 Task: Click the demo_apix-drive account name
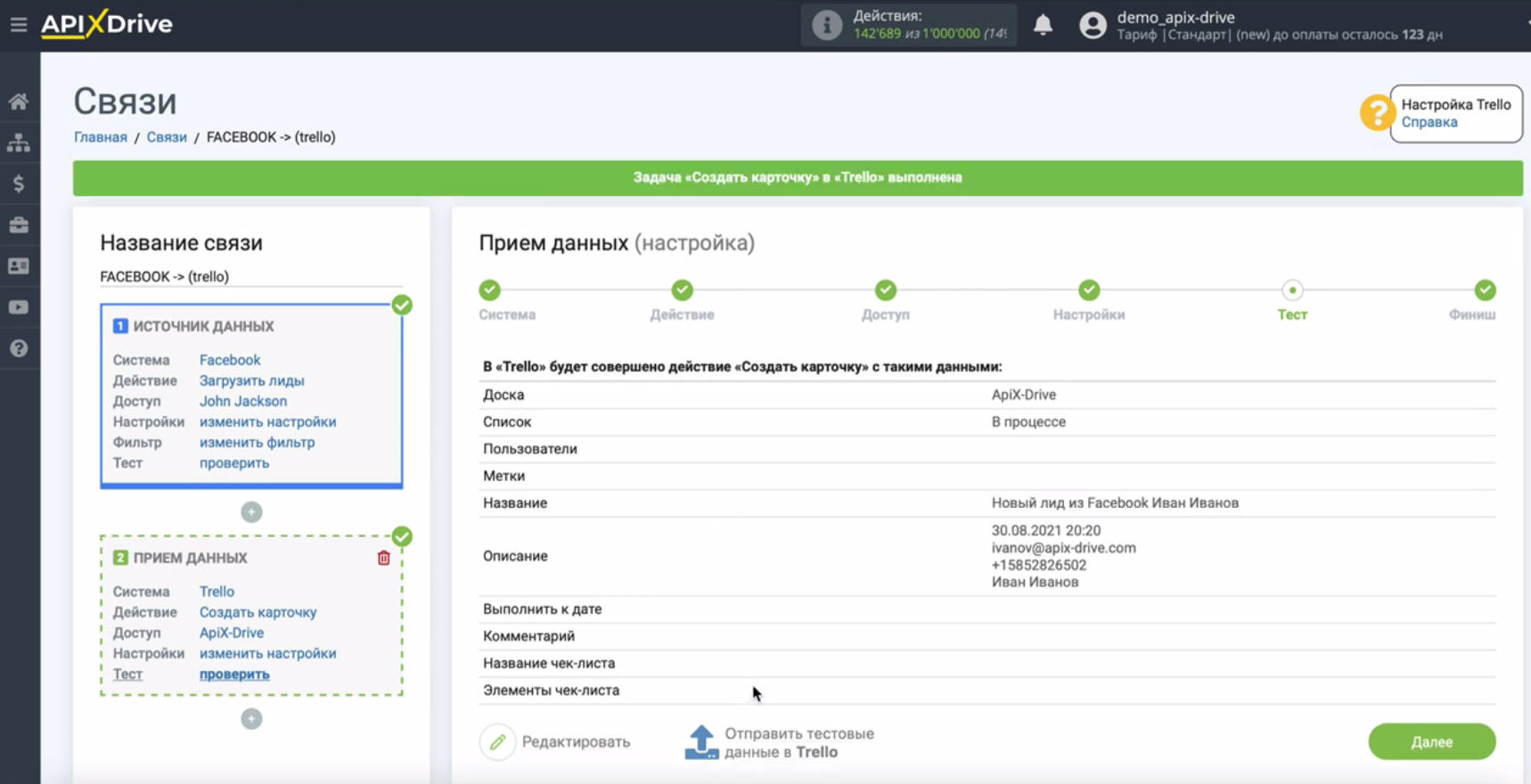(x=1175, y=17)
